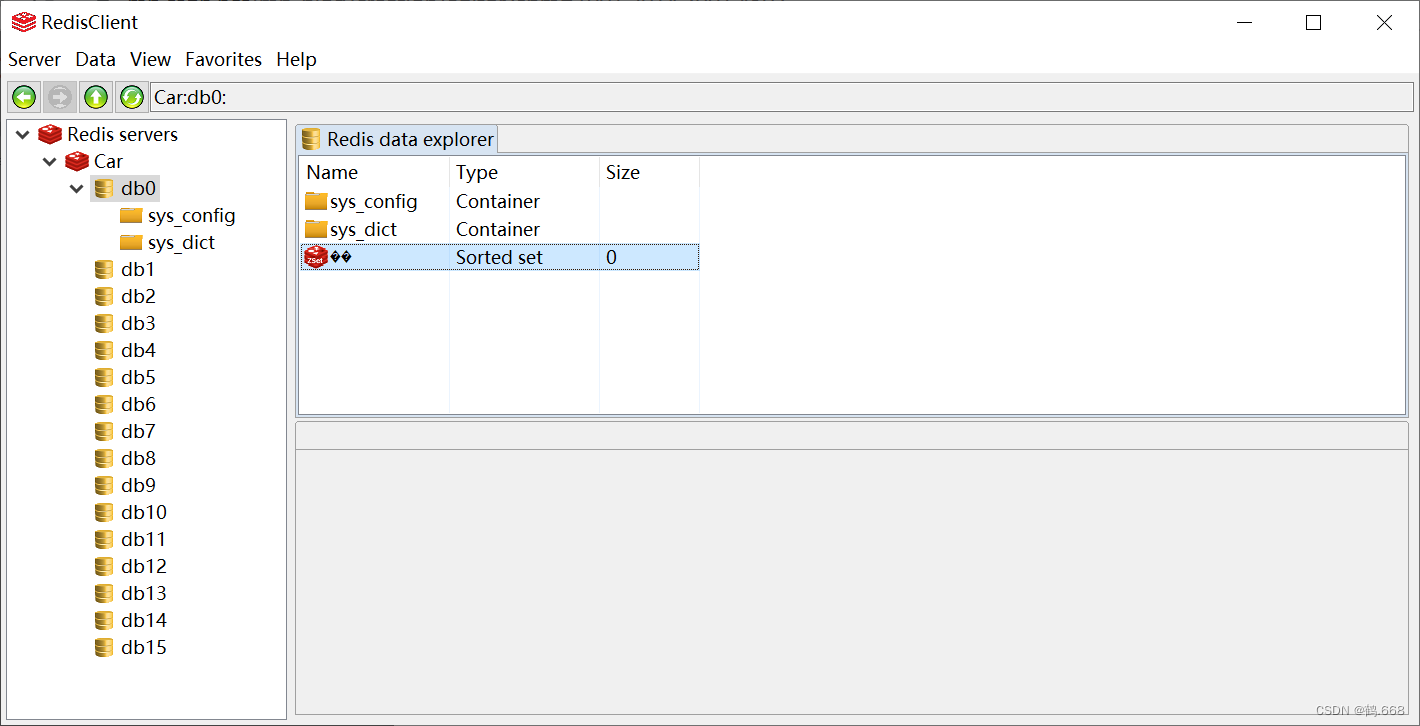1420x726 pixels.
Task: Click the Car:db0: address field
Action: point(781,97)
